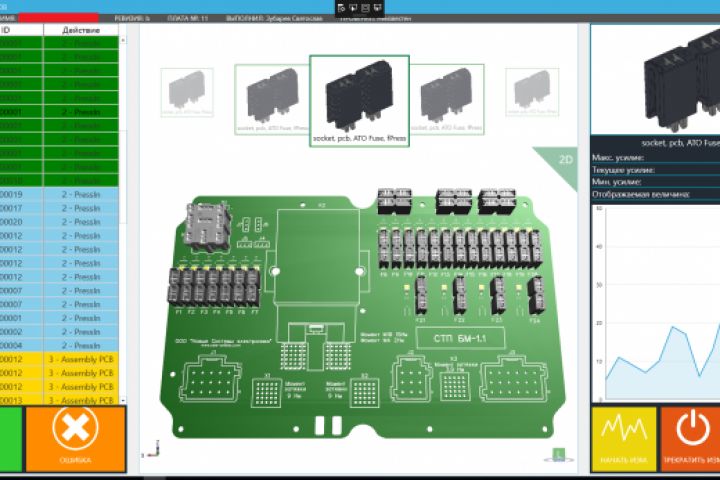Select the Assembly PCB row with ID ending 00013
Screen dimensions: 720x480
coord(59,401)
